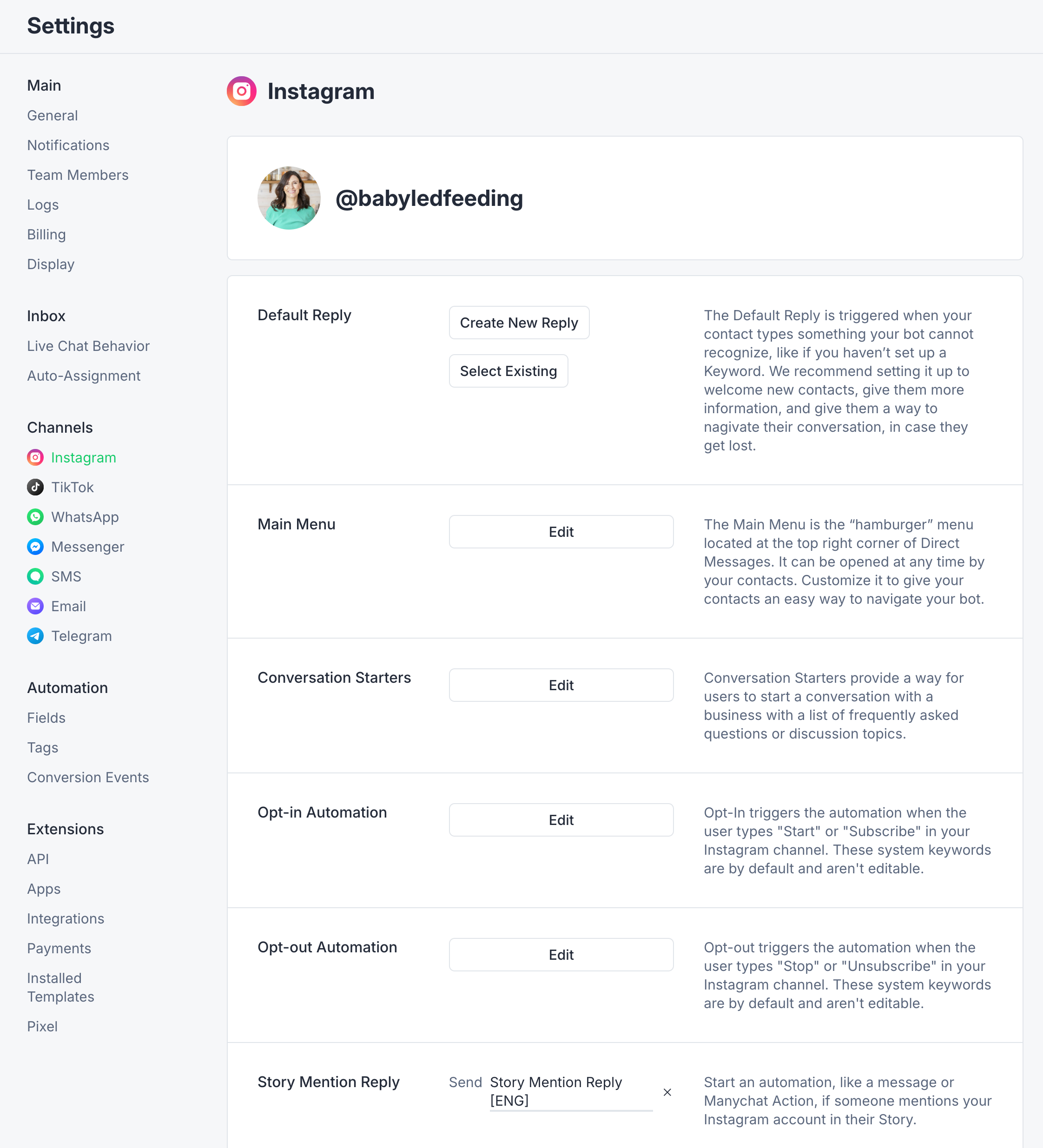Create New Reply for Default Reply
This screenshot has height=1148, width=1043.
point(519,323)
